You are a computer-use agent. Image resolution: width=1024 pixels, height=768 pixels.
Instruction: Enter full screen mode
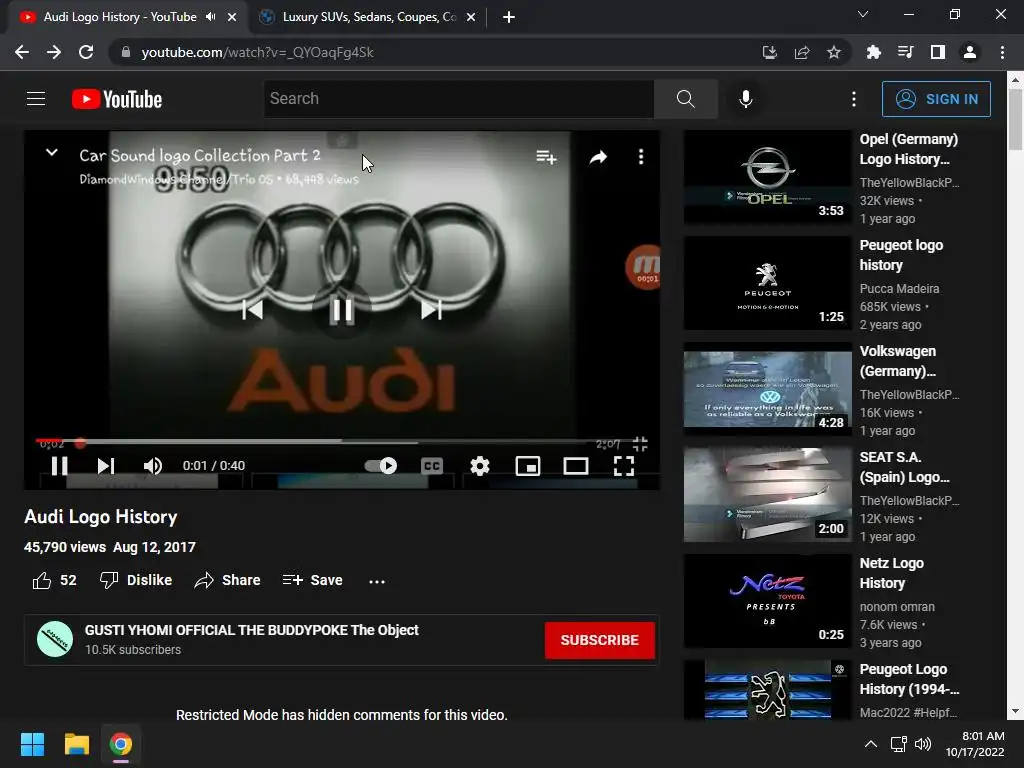point(624,466)
